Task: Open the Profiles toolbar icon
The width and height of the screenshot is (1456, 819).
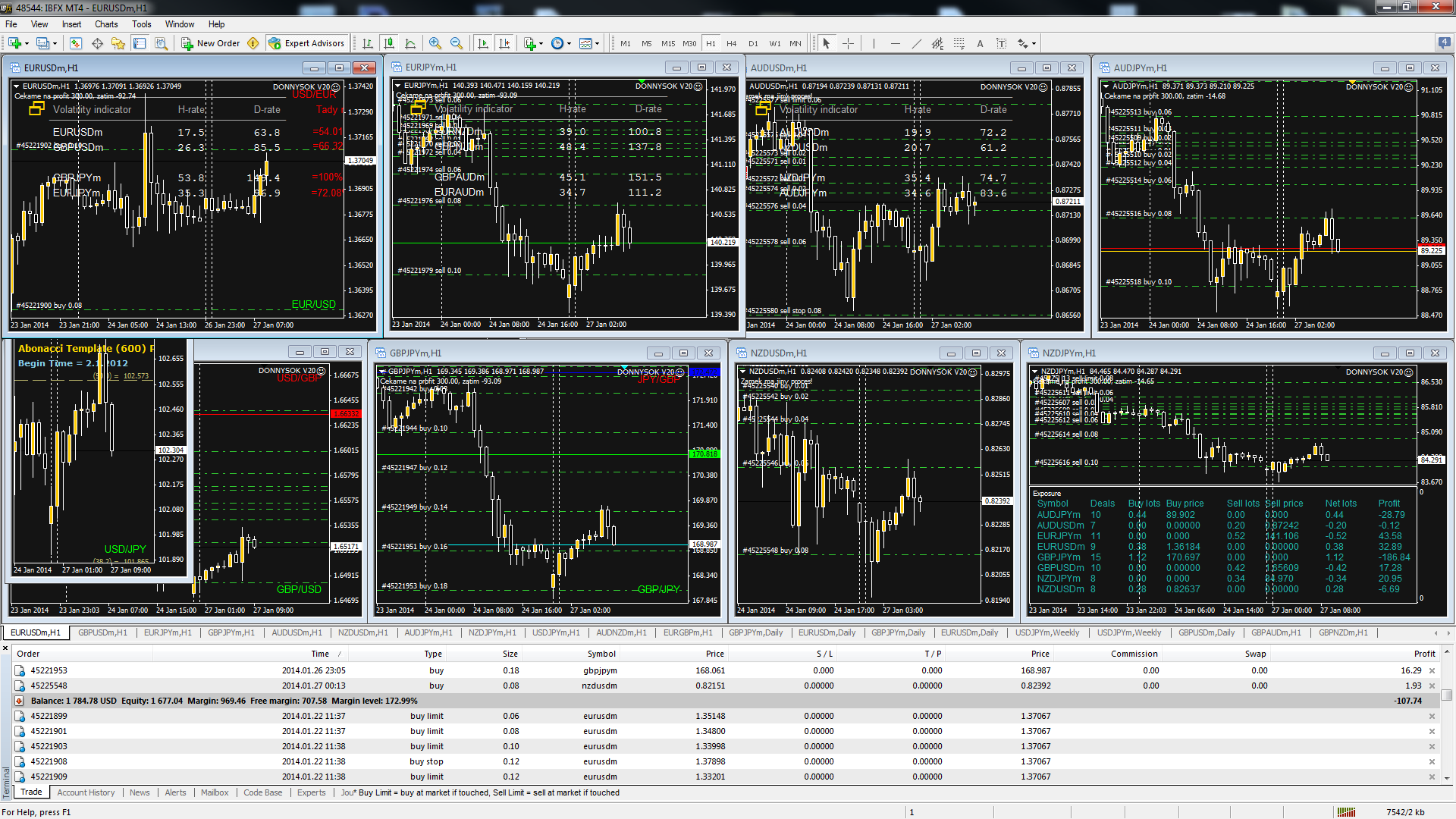Action: click(x=42, y=43)
